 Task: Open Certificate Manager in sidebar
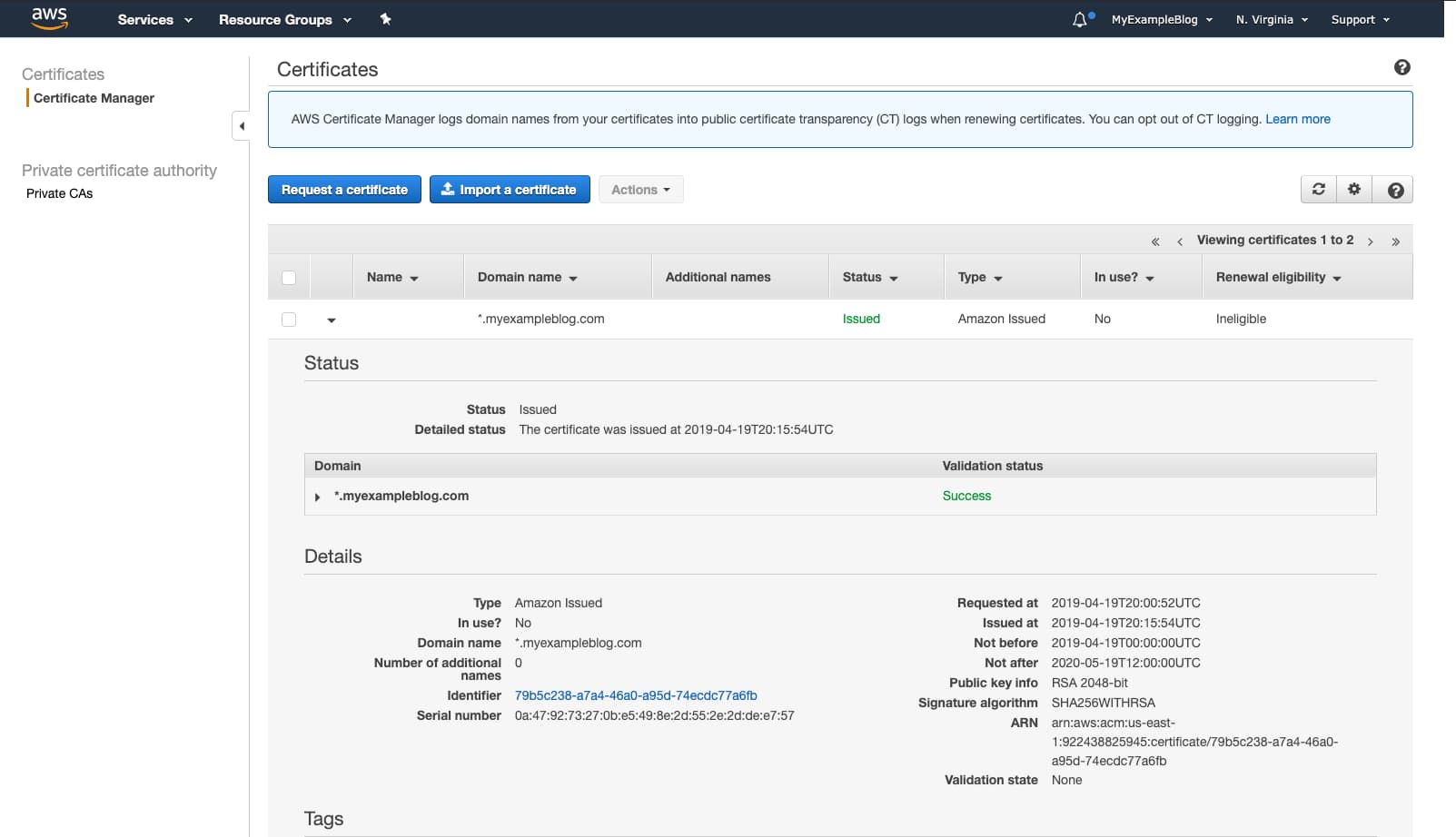[x=94, y=98]
